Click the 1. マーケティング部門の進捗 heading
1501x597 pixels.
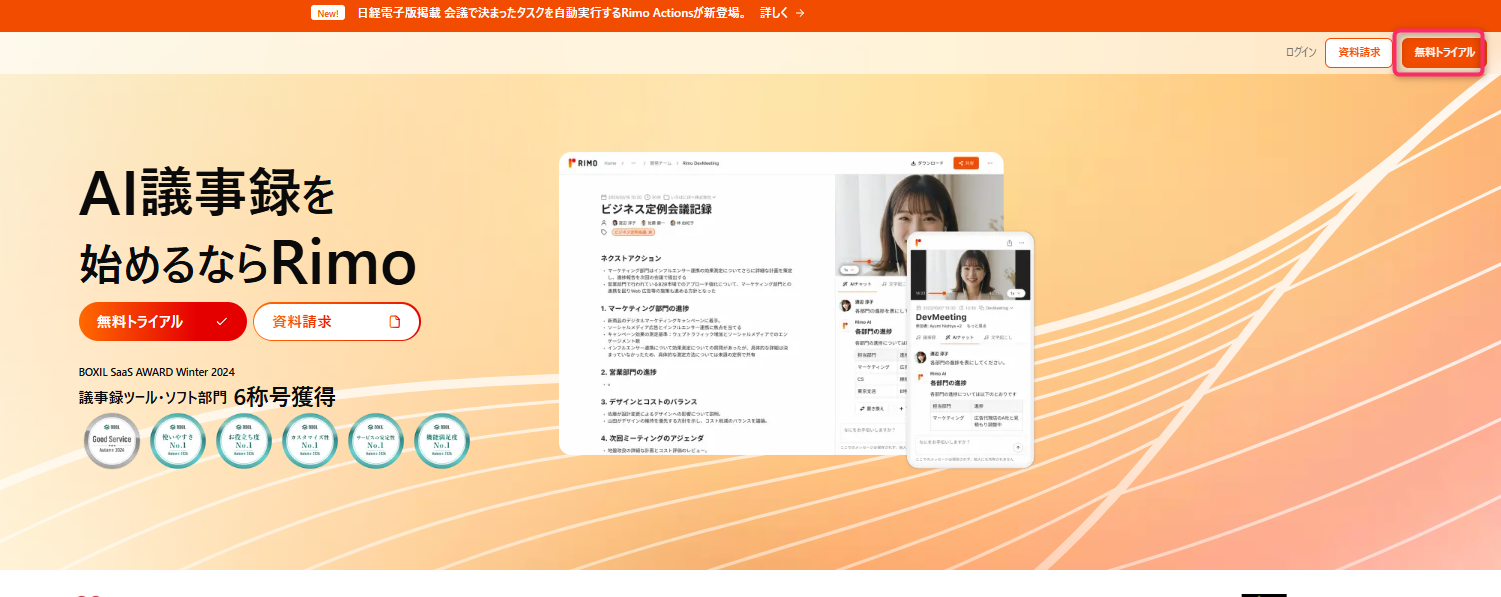click(x=645, y=309)
